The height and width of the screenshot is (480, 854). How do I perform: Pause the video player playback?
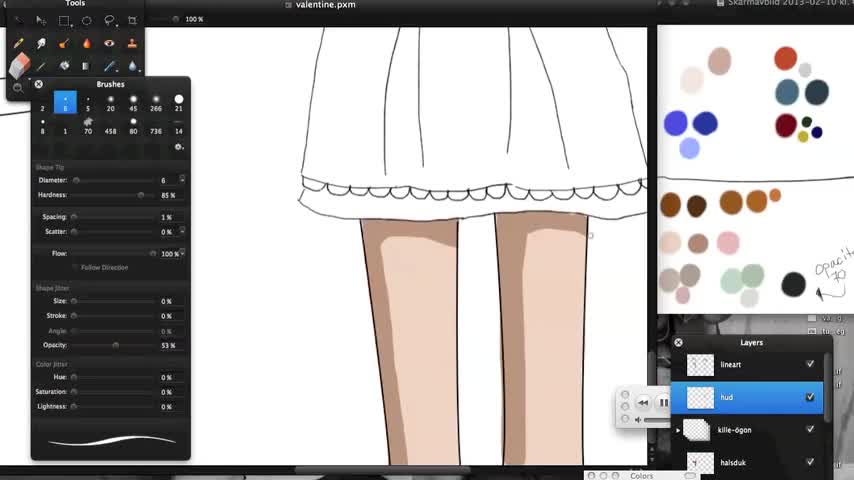tap(663, 403)
